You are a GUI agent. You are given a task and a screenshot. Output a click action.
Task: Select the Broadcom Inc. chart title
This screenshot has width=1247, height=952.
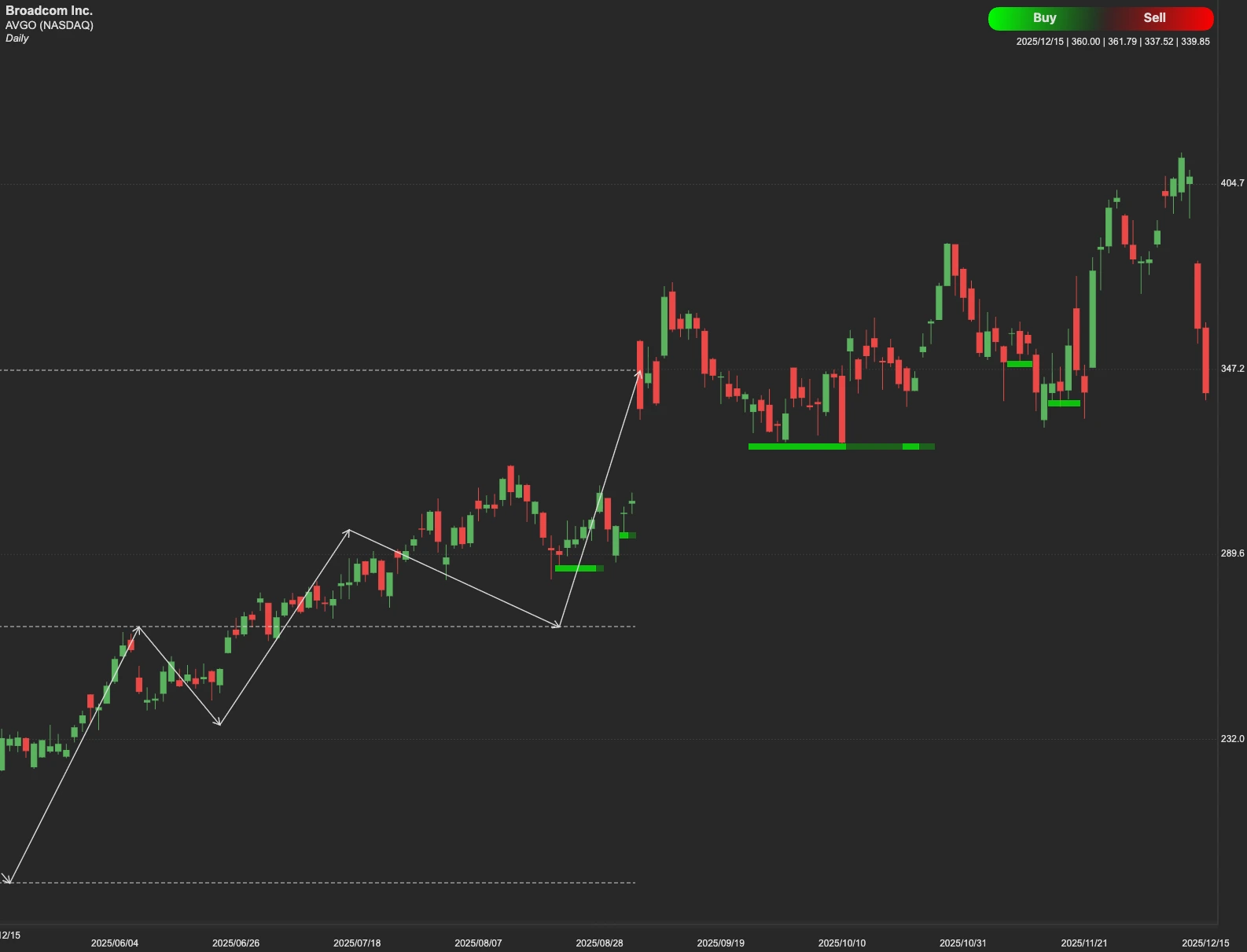pyautogui.click(x=49, y=11)
